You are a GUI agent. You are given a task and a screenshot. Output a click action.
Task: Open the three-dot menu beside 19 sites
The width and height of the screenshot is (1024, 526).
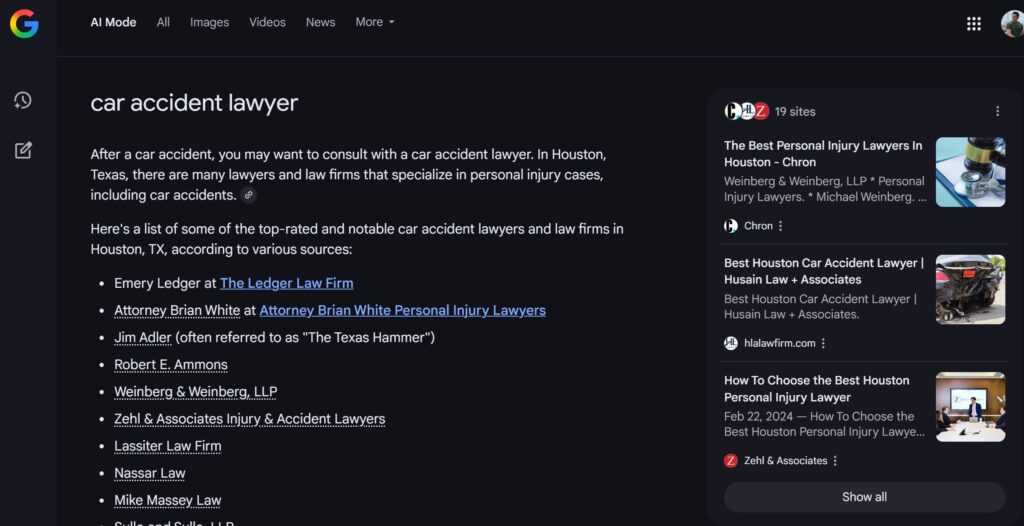pos(997,111)
